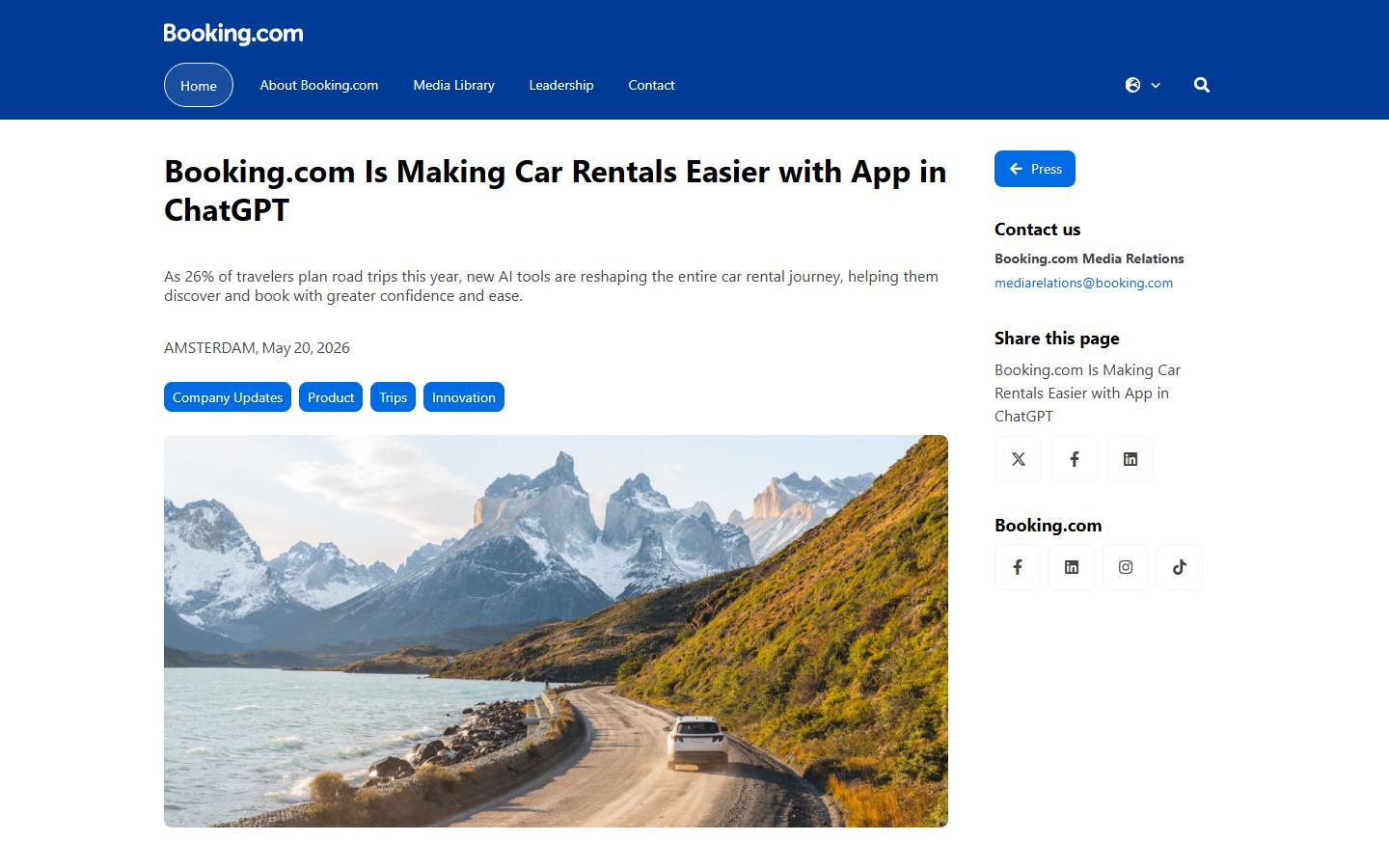
Task: Open Booking.com's Instagram profile icon
Action: pos(1126,567)
